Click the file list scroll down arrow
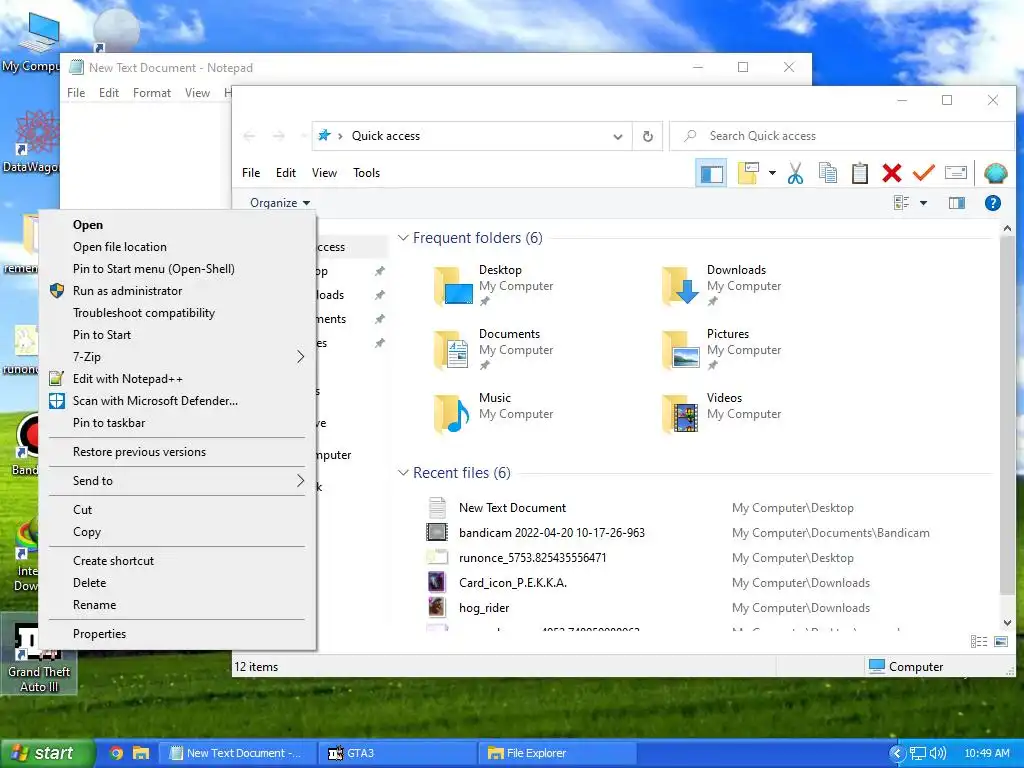1024x768 pixels. [x=1008, y=623]
